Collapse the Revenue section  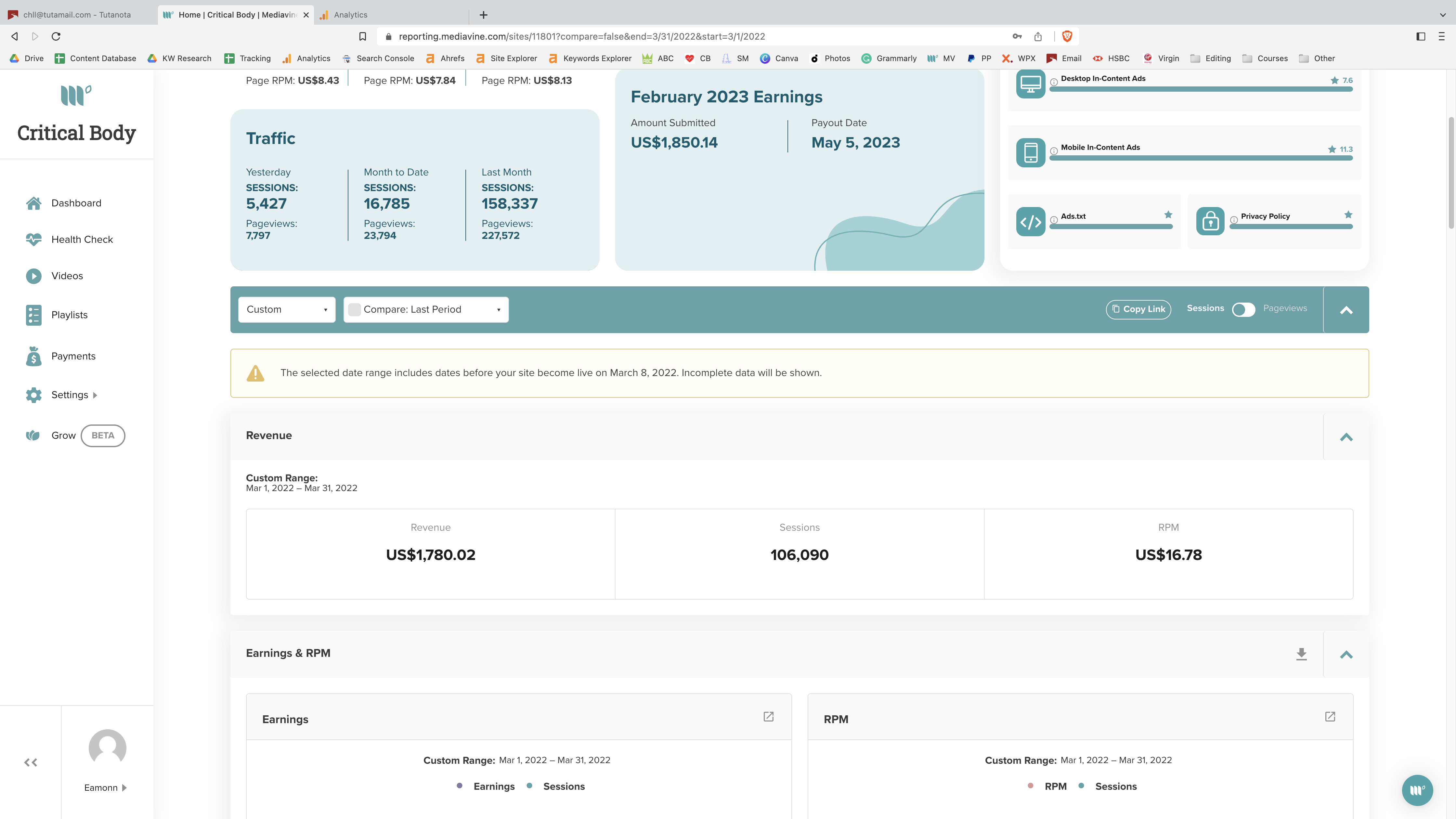(1346, 437)
